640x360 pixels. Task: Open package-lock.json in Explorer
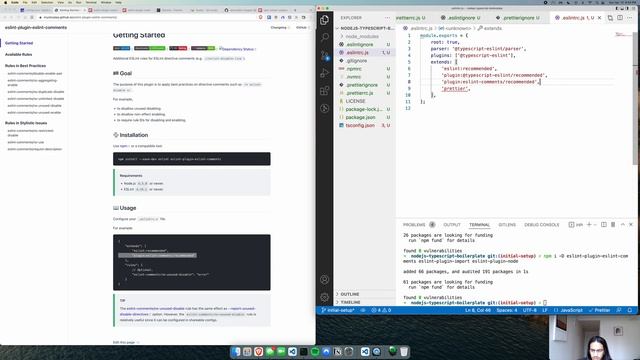364,109
